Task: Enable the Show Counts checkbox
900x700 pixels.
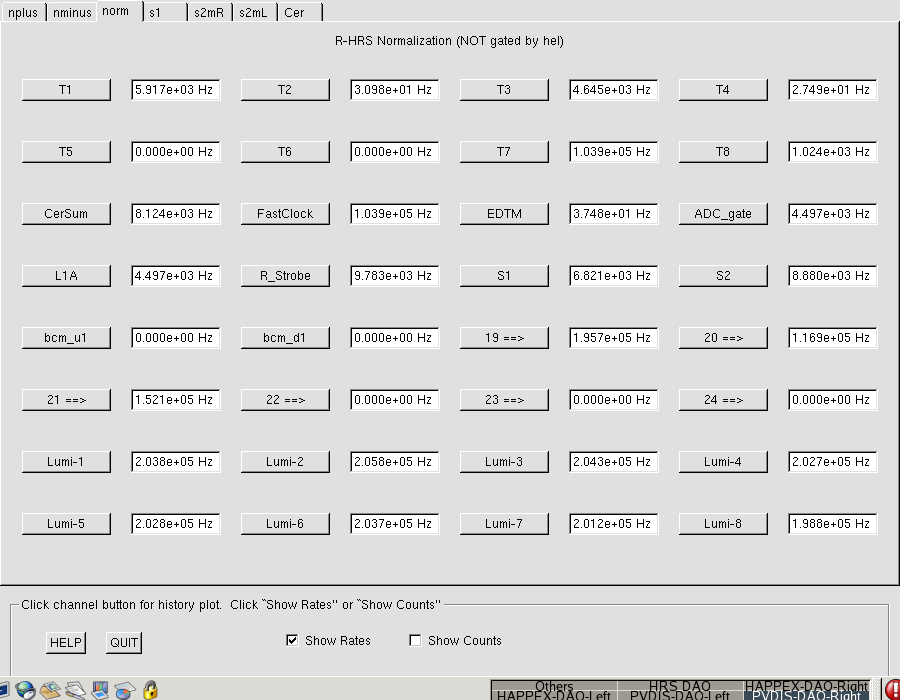Action: tap(415, 640)
